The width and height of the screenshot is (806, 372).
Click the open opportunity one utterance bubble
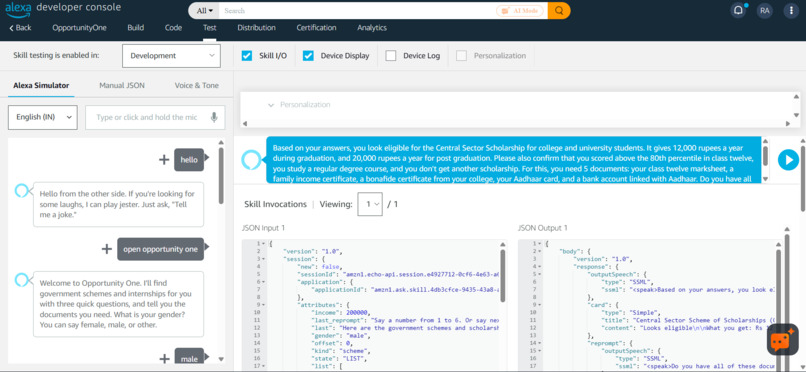coord(160,249)
